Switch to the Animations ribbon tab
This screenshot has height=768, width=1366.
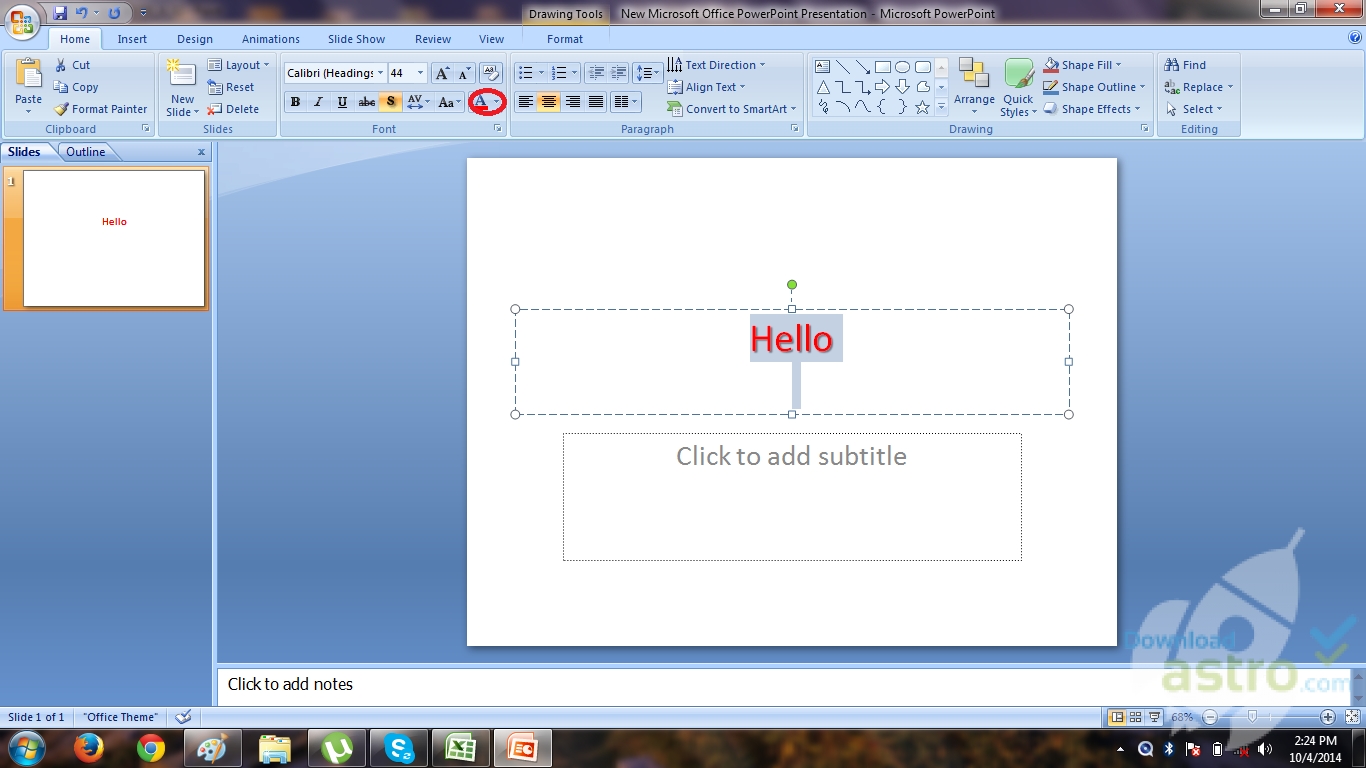[270, 38]
